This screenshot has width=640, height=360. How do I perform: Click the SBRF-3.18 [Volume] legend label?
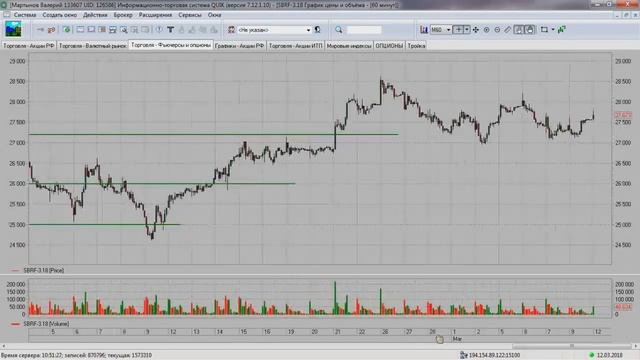click(x=46, y=324)
